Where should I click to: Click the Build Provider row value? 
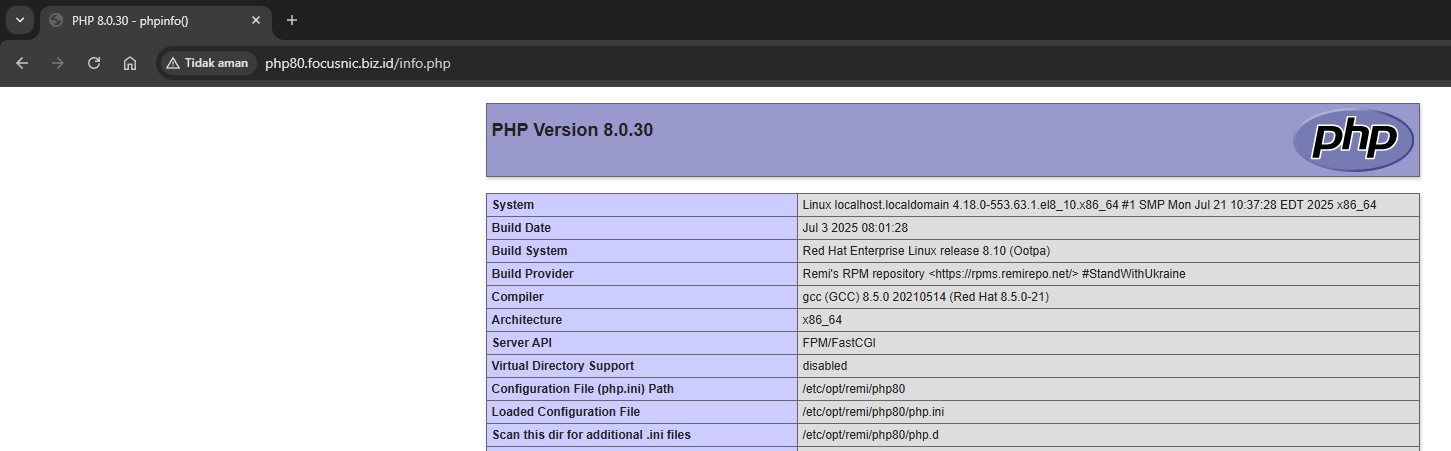pyautogui.click(x=993, y=274)
